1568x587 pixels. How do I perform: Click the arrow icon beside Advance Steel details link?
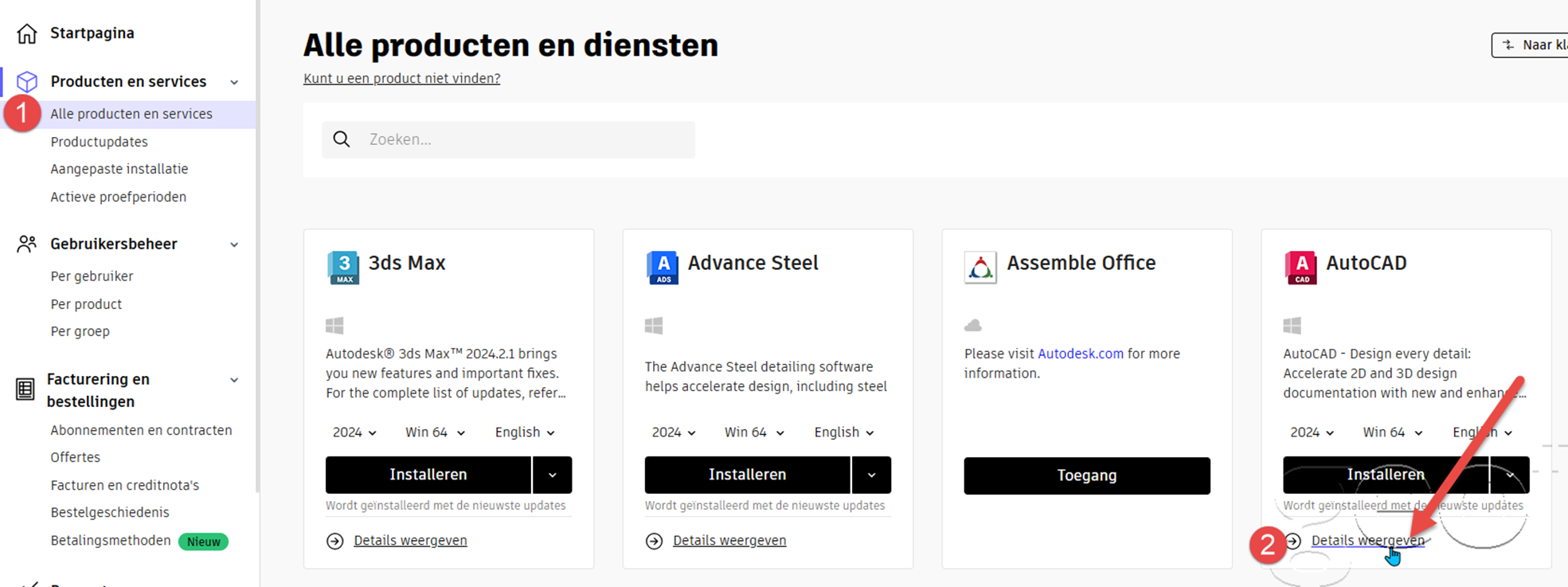[x=655, y=541]
